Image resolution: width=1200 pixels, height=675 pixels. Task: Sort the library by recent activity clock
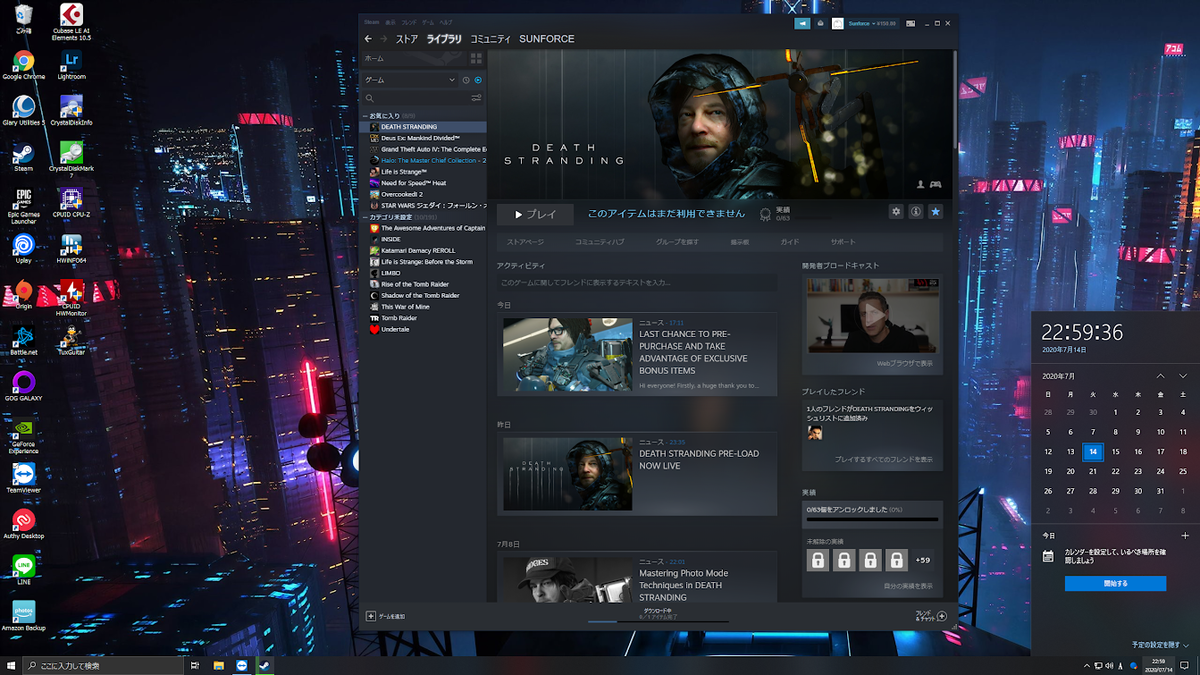(x=466, y=80)
